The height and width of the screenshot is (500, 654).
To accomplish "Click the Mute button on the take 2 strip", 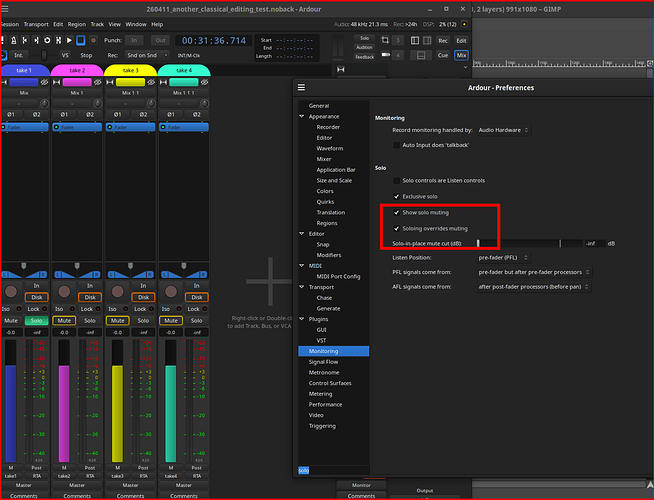I will [64, 321].
